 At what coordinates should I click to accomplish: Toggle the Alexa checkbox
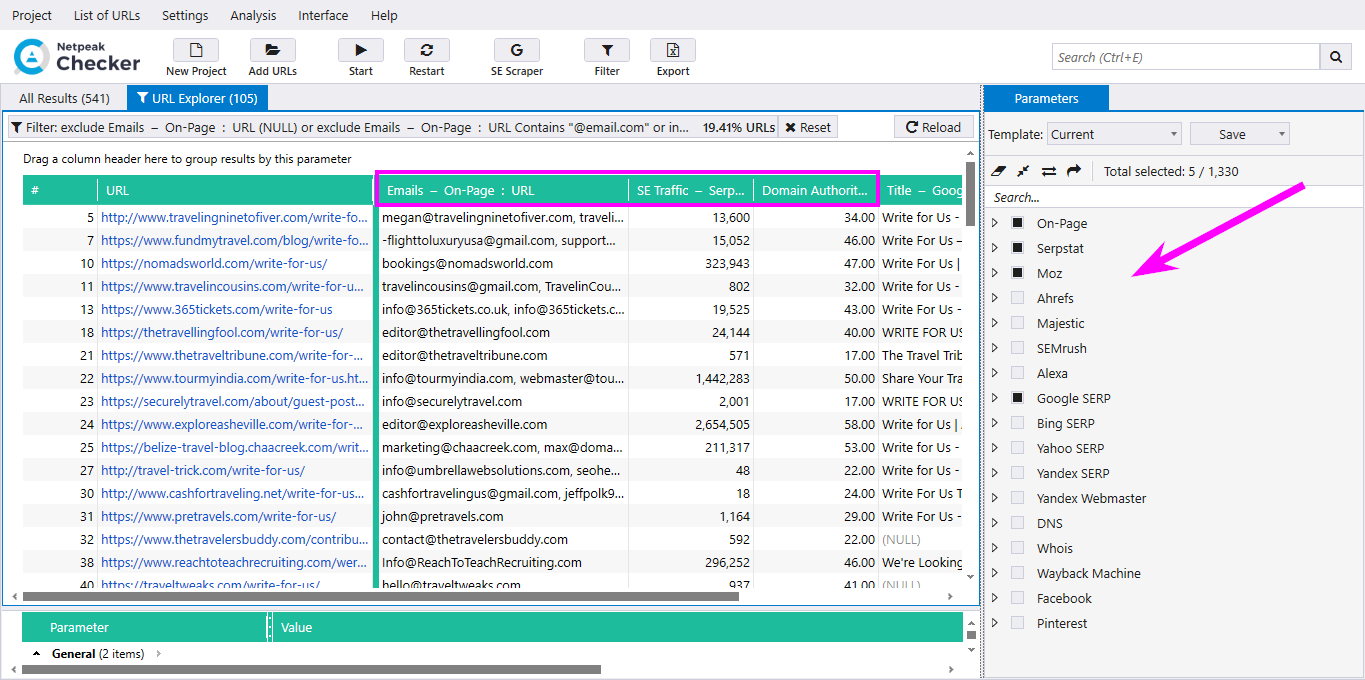(1017, 373)
